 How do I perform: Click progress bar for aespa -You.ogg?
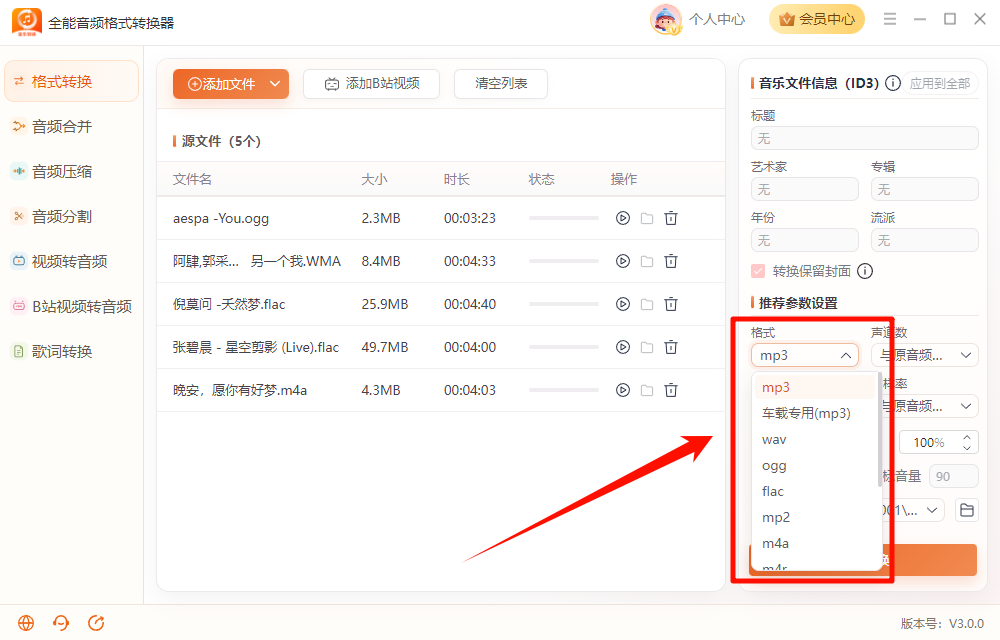click(x=564, y=218)
